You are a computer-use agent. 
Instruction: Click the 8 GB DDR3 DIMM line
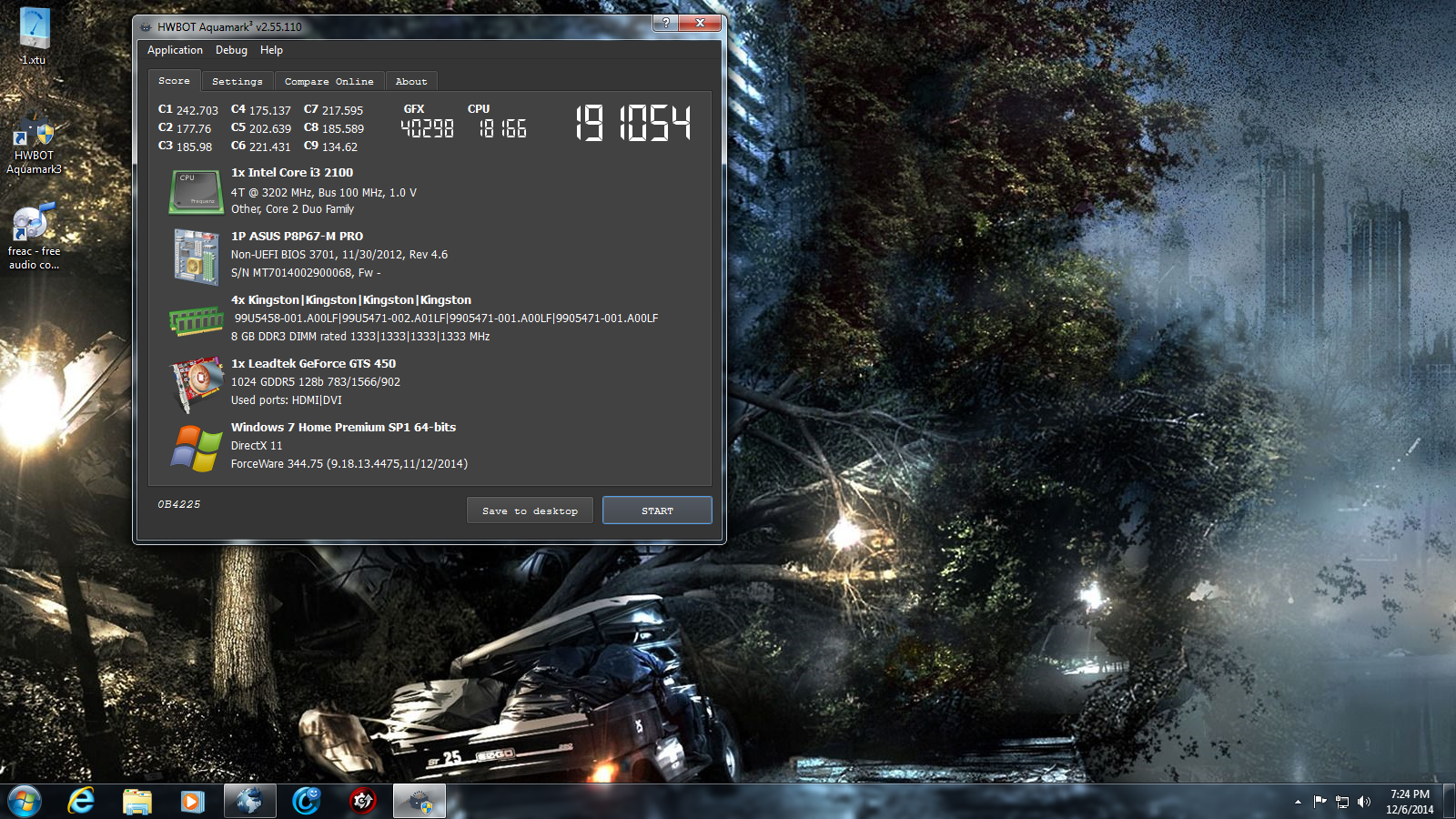[360, 337]
